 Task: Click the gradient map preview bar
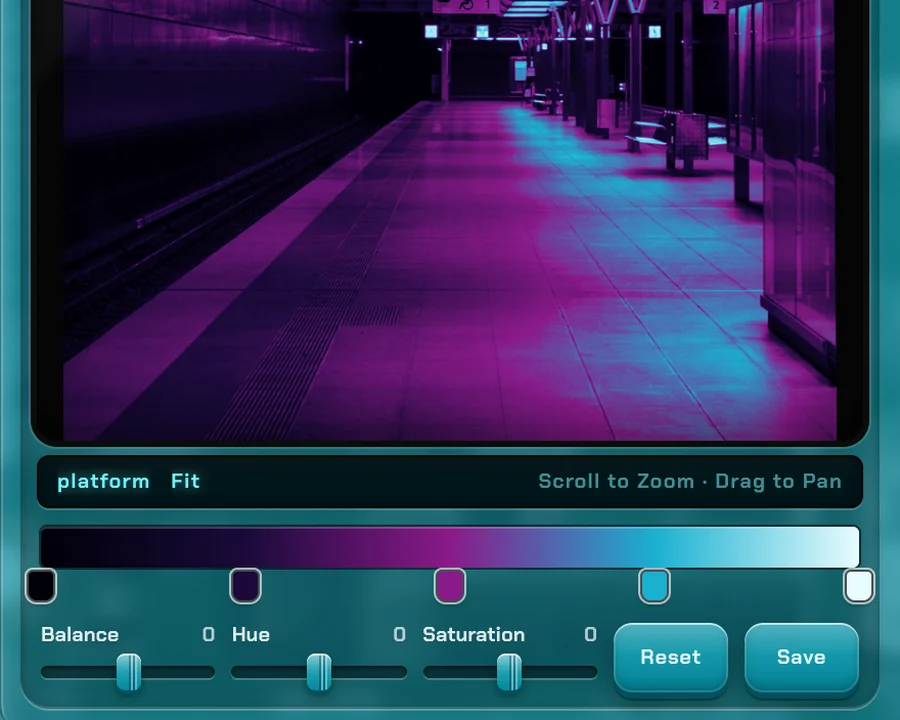tap(450, 546)
